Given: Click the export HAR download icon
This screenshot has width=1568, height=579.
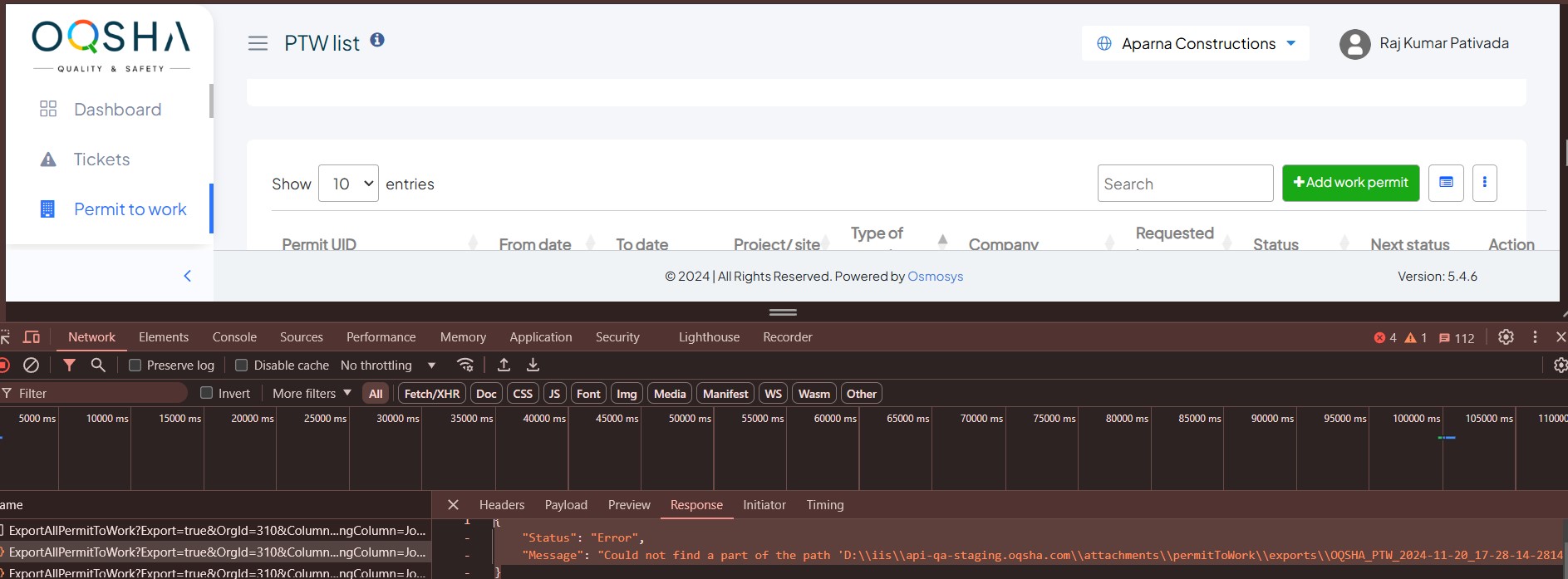Looking at the screenshot, I should point(533,365).
